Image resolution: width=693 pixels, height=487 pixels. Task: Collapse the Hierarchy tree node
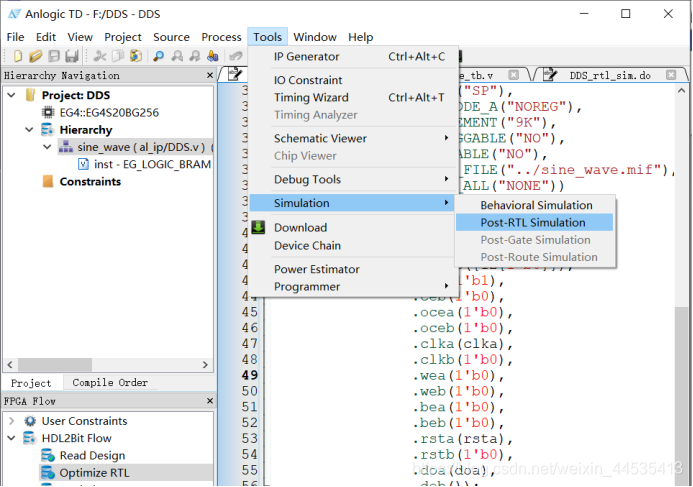click(29, 130)
